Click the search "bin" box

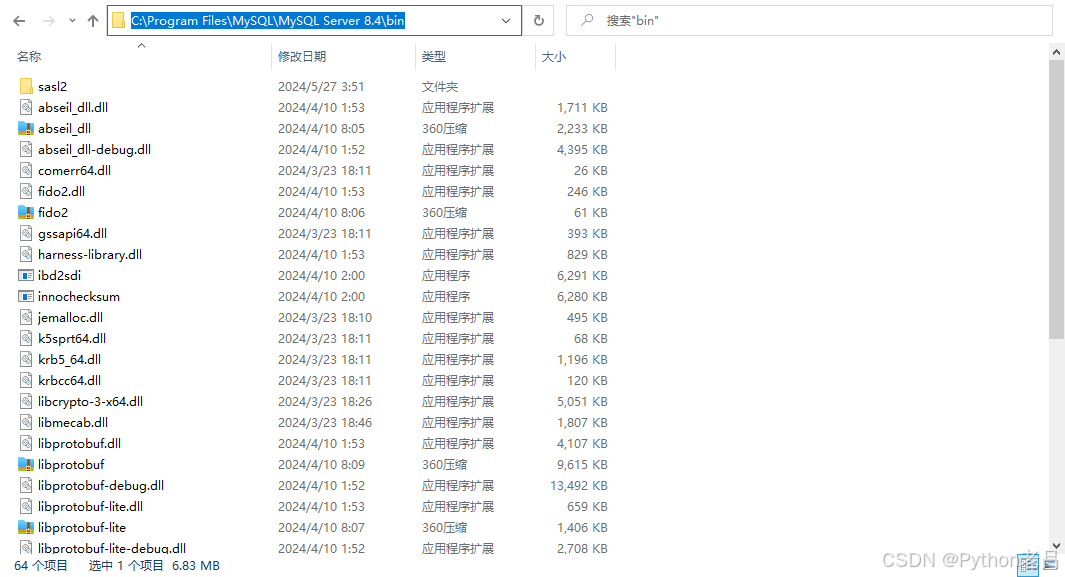(x=809, y=21)
